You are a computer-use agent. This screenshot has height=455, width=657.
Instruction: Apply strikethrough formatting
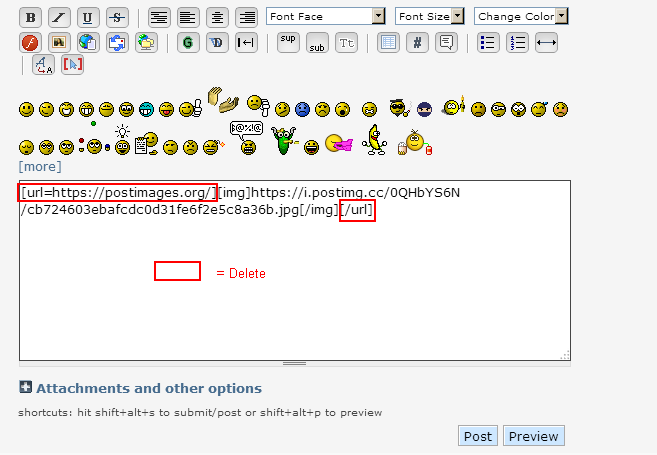[117, 17]
